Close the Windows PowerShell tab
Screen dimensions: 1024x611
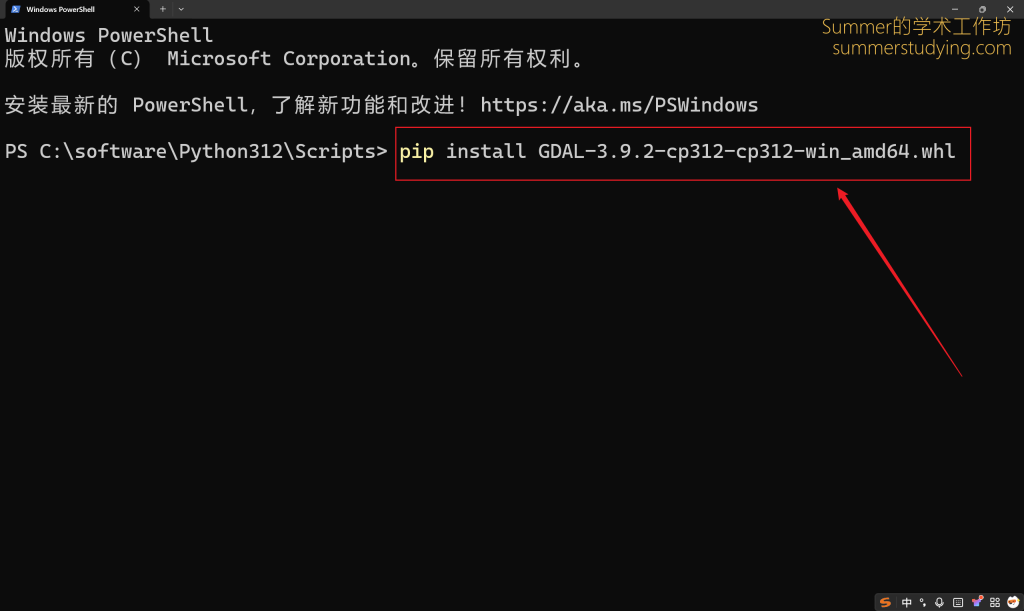pyautogui.click(x=137, y=9)
